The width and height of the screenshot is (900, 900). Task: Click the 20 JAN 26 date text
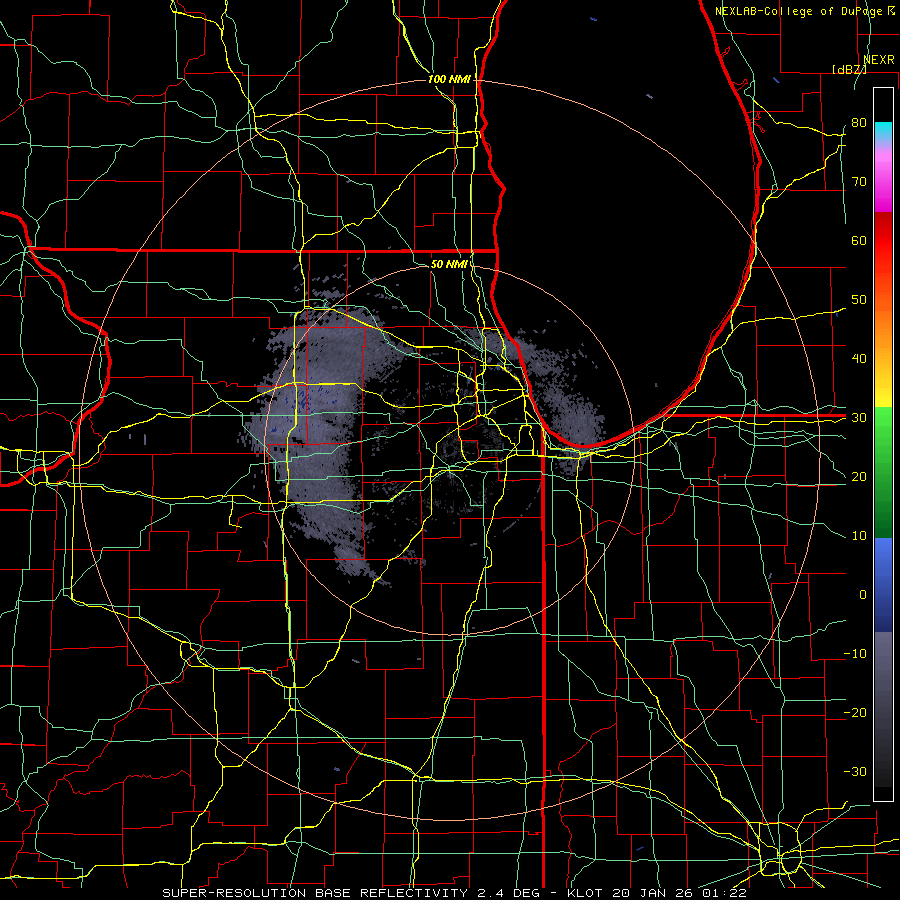651,893
